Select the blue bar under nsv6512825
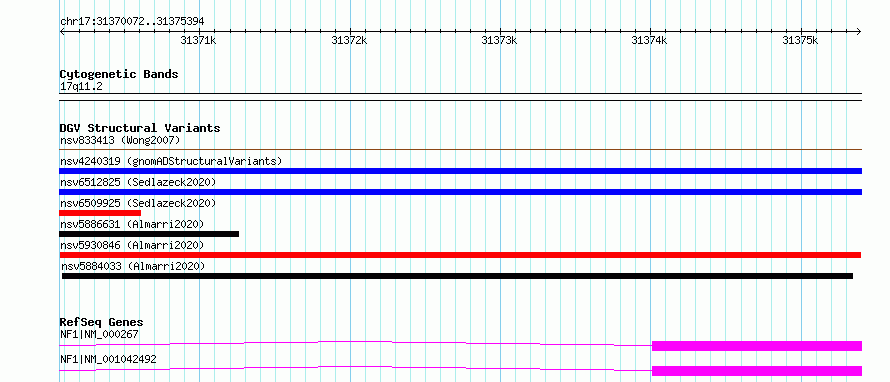This screenshot has height=382, width=890. click(461, 192)
